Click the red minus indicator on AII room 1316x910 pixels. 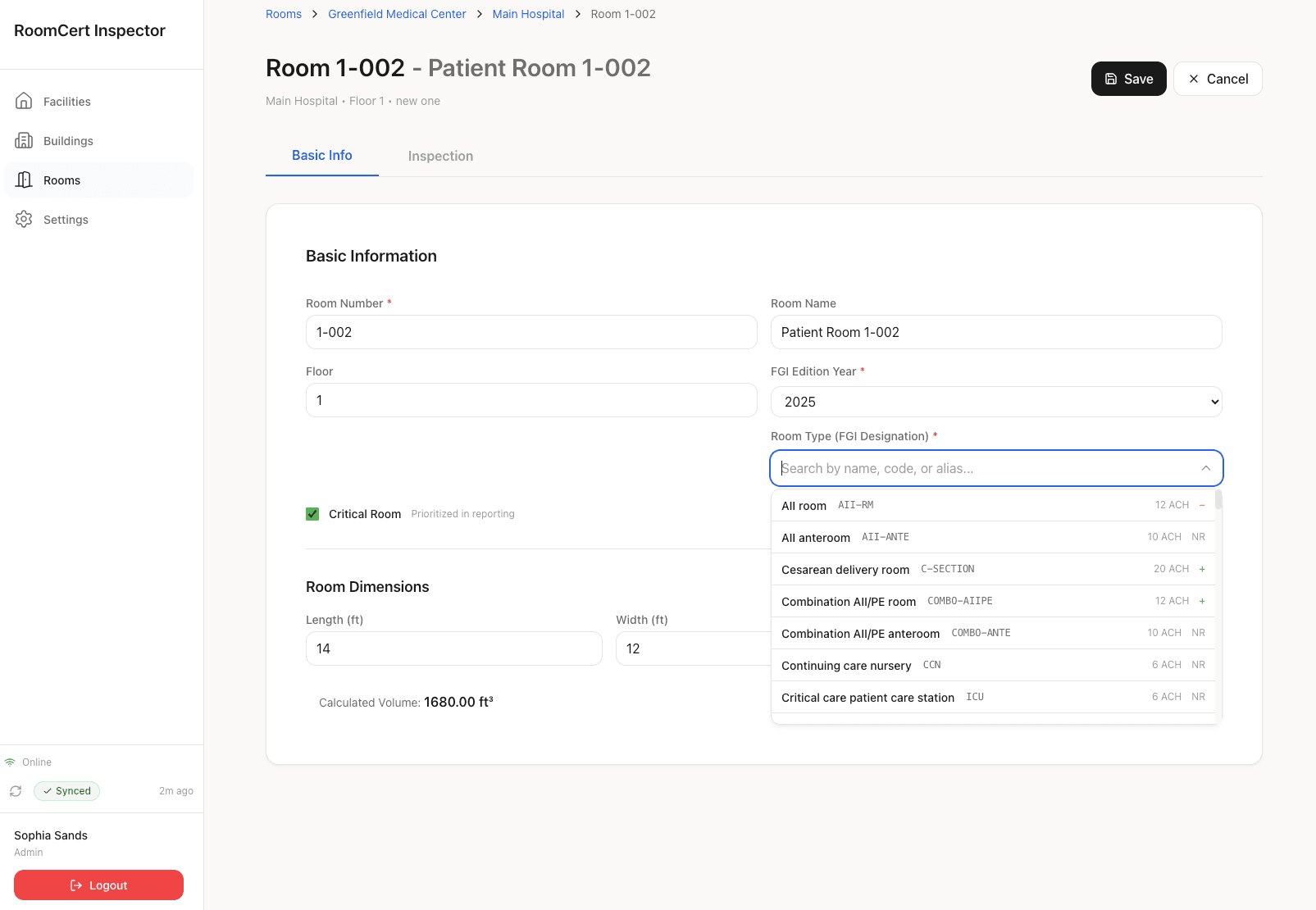pyautogui.click(x=1202, y=505)
